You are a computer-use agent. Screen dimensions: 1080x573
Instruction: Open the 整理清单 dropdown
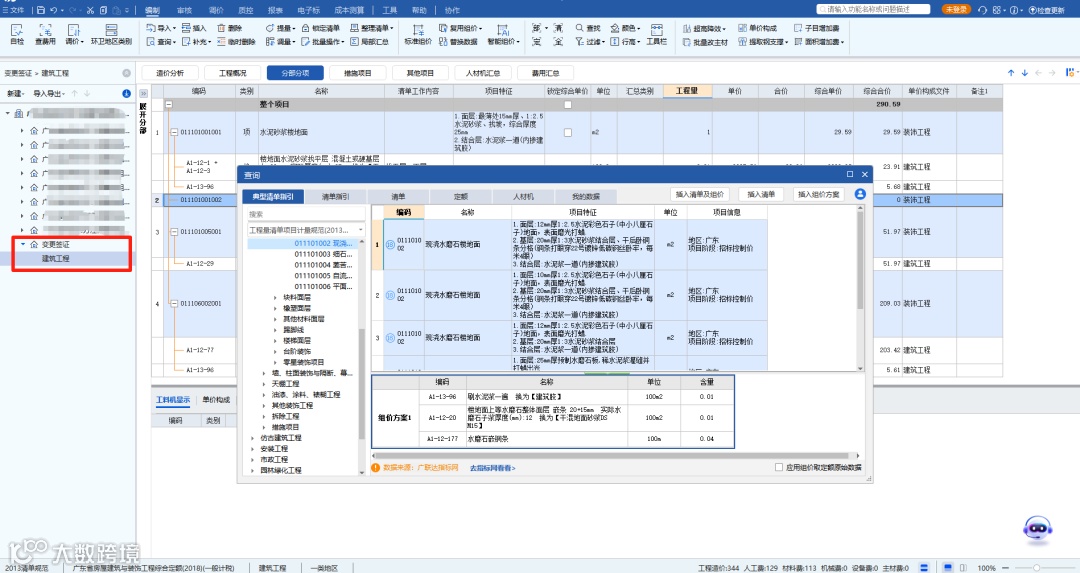(x=372, y=28)
